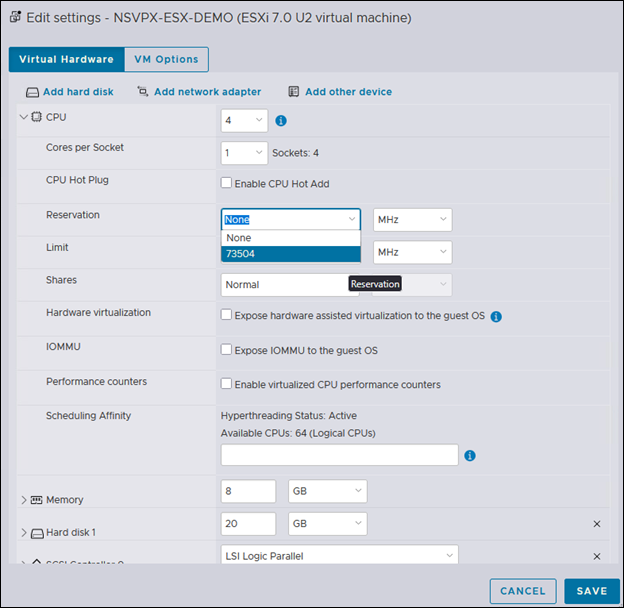Viewport: 624px width, 608px height.
Task: Check Expose hardware assisted virtualization option
Action: [226, 315]
